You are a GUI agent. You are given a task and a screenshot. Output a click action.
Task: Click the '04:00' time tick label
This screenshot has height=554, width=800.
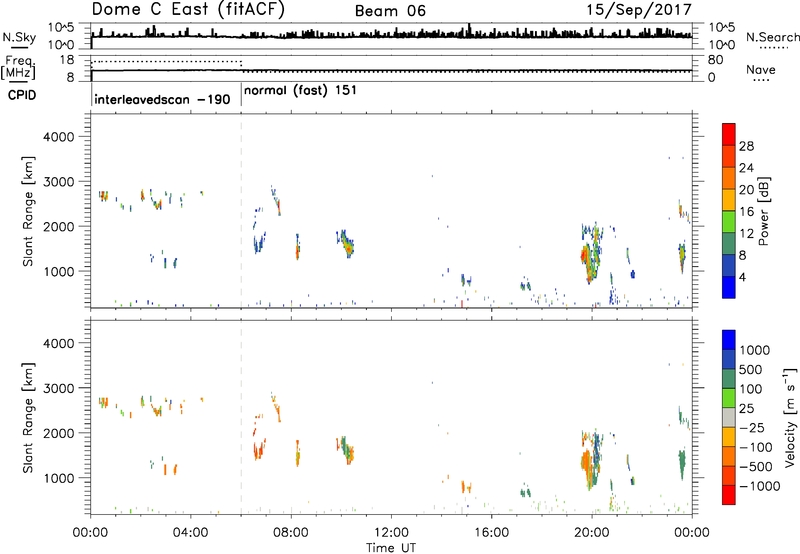point(190,533)
